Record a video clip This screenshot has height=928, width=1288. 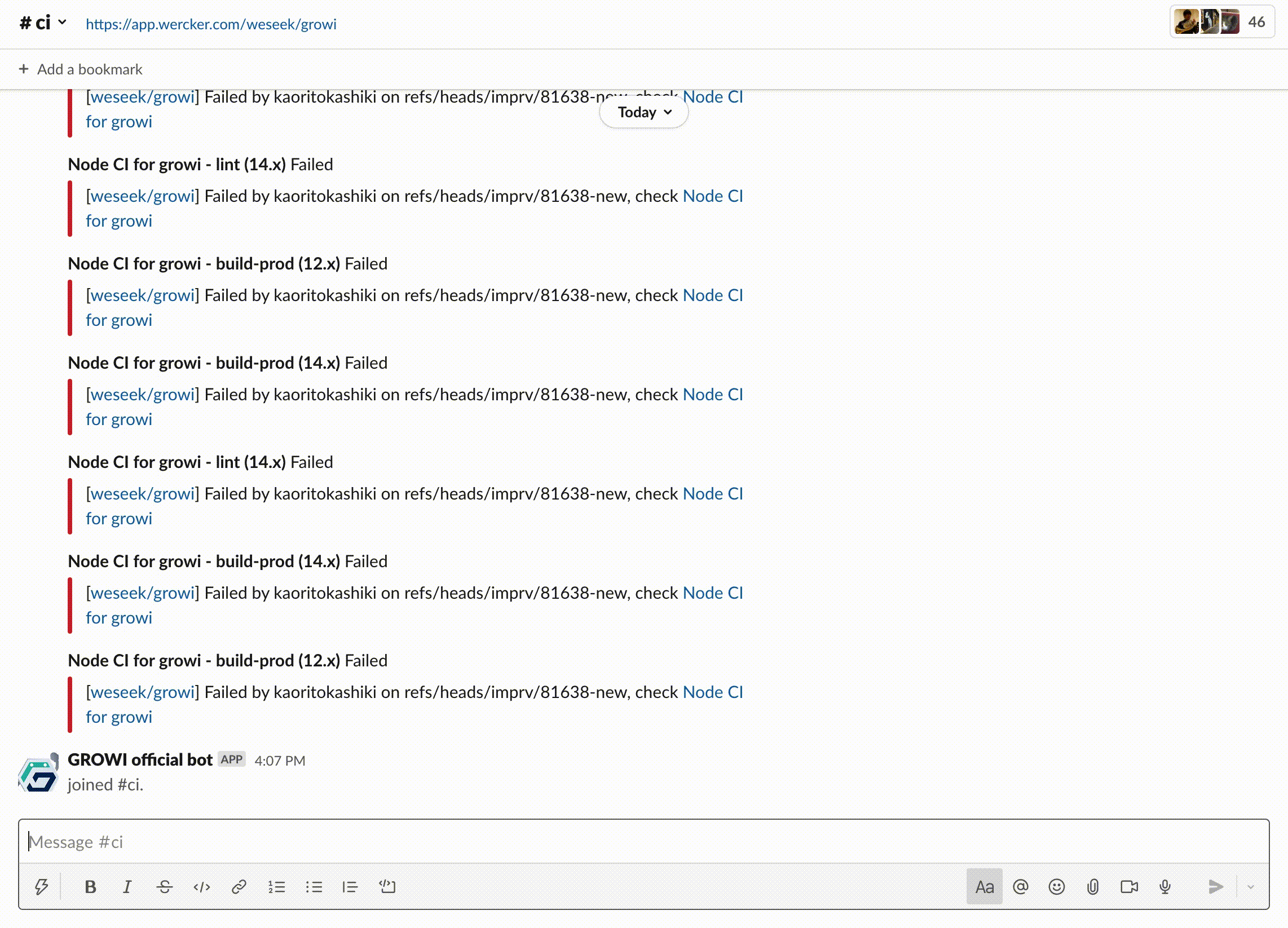(x=1129, y=886)
